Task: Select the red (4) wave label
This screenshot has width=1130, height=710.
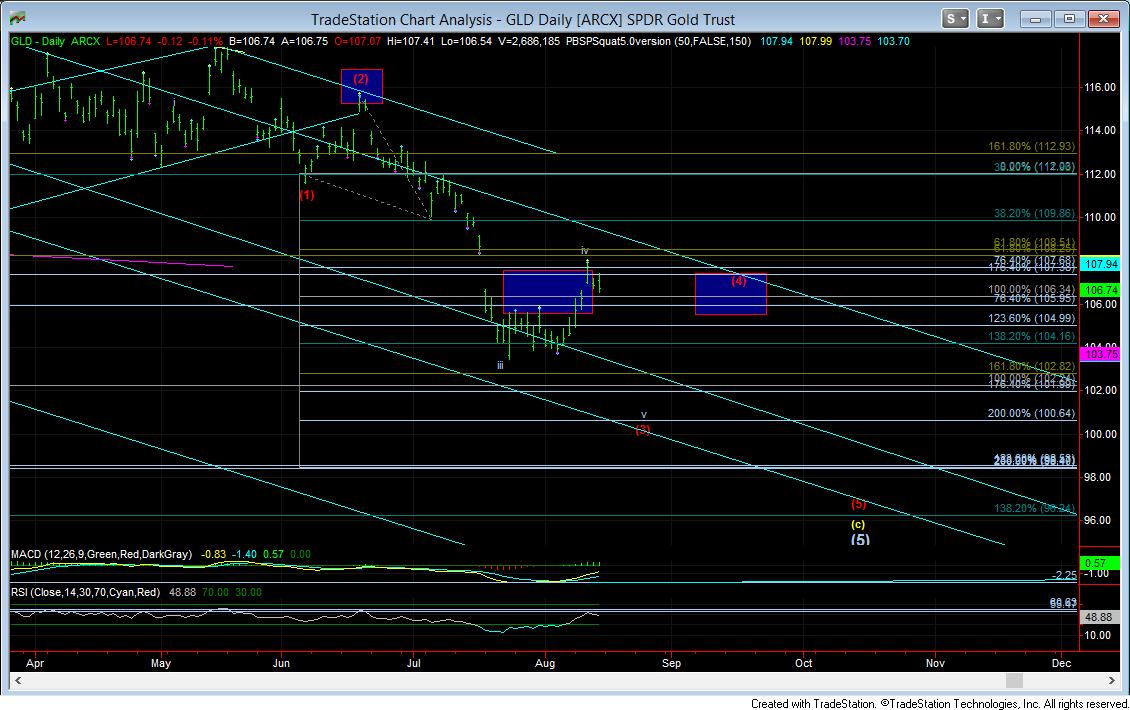Action: coord(739,281)
